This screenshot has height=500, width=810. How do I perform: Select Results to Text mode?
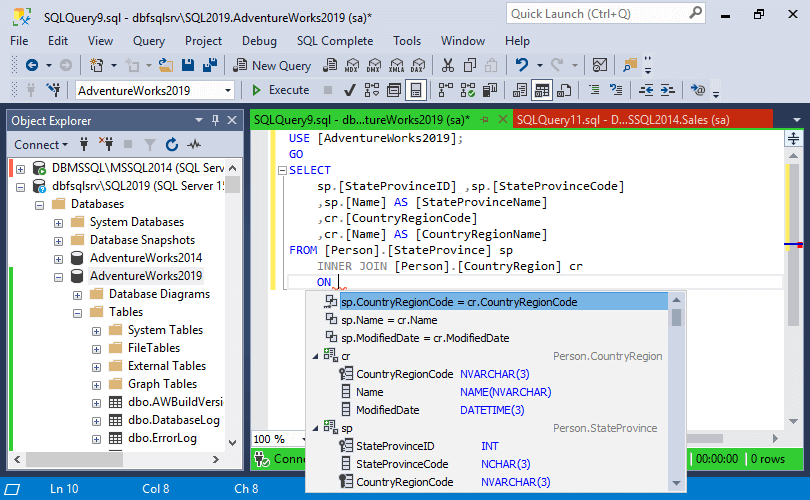click(520, 90)
